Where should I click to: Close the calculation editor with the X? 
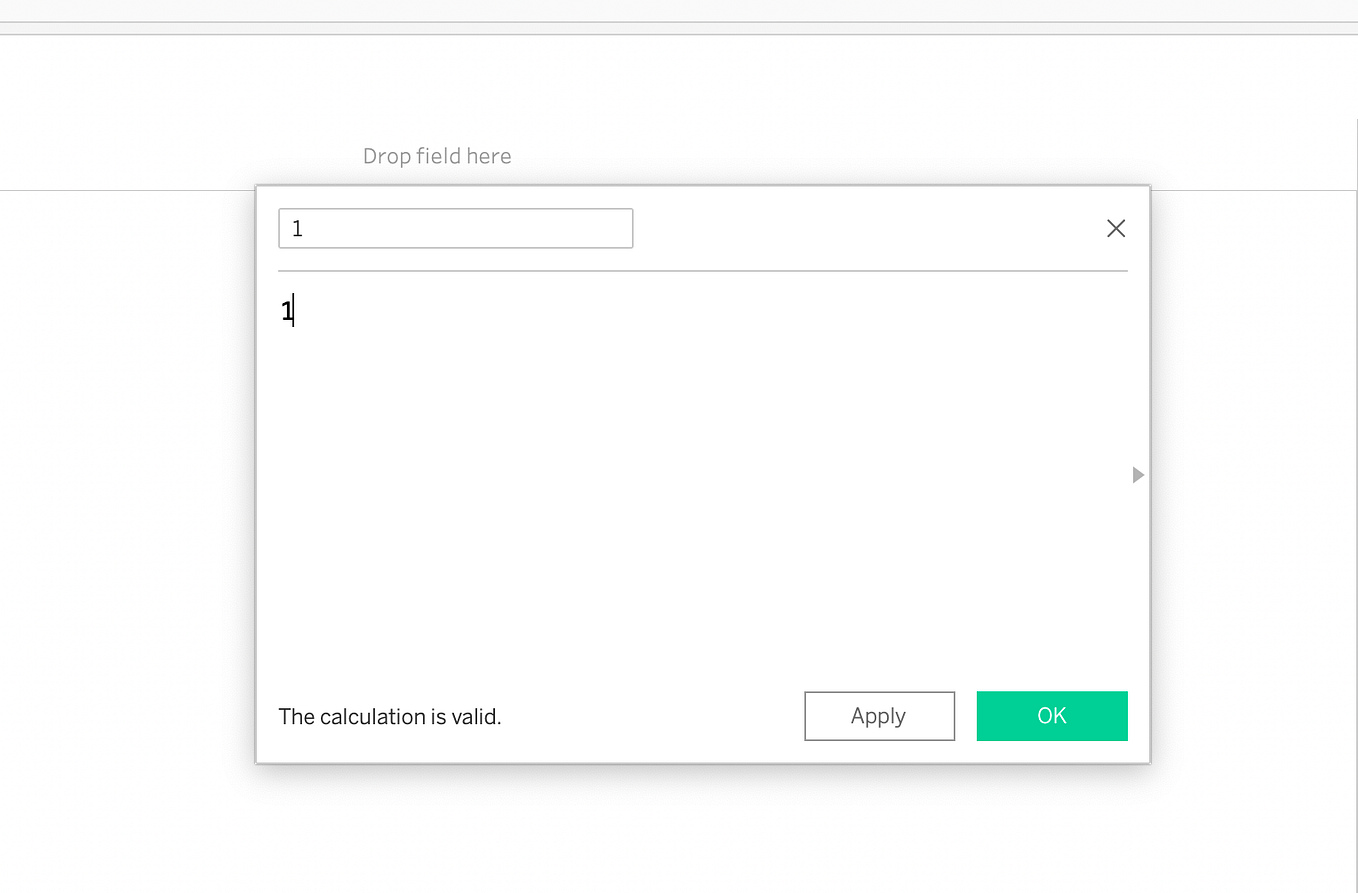(1116, 228)
